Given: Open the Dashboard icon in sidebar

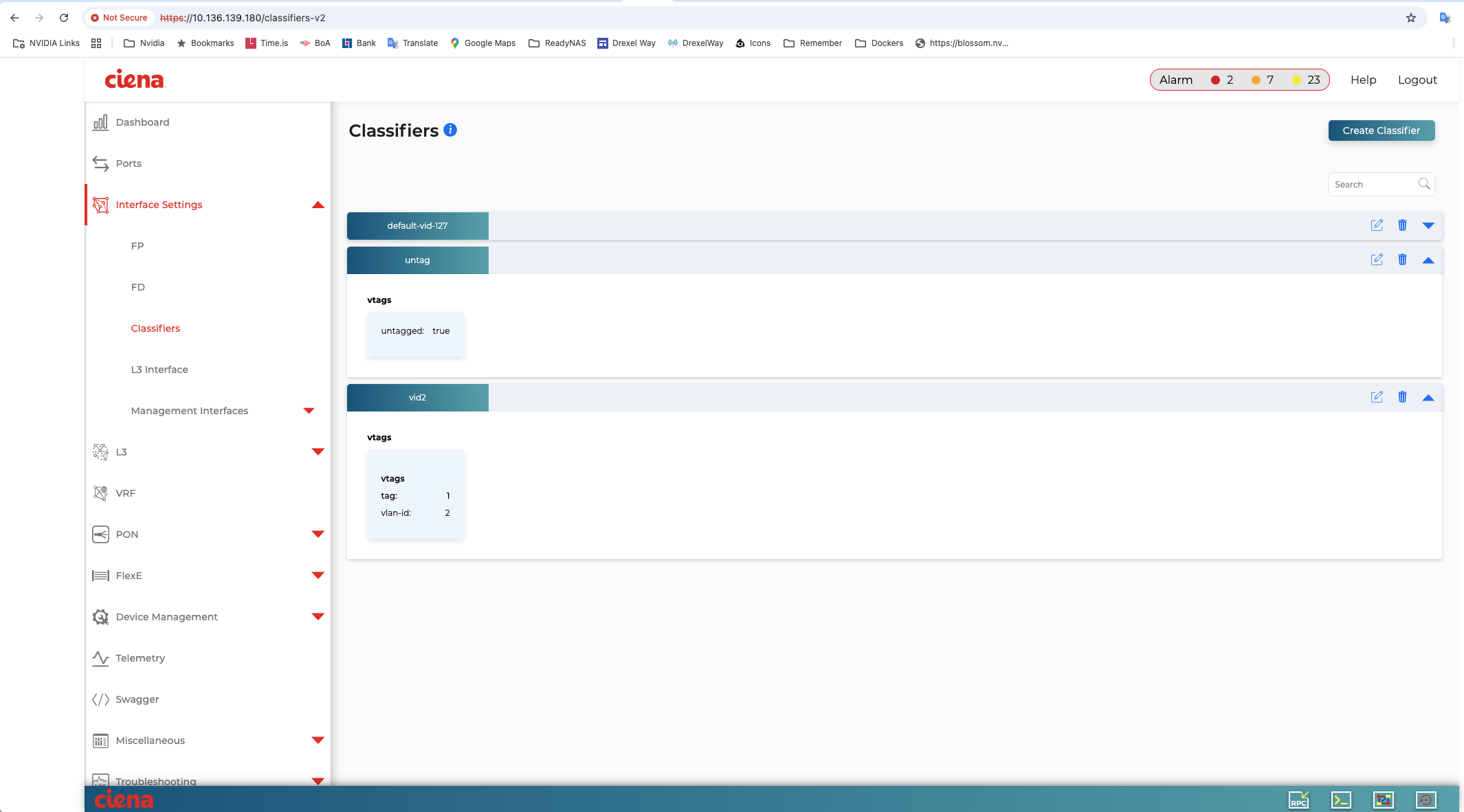Looking at the screenshot, I should point(100,122).
